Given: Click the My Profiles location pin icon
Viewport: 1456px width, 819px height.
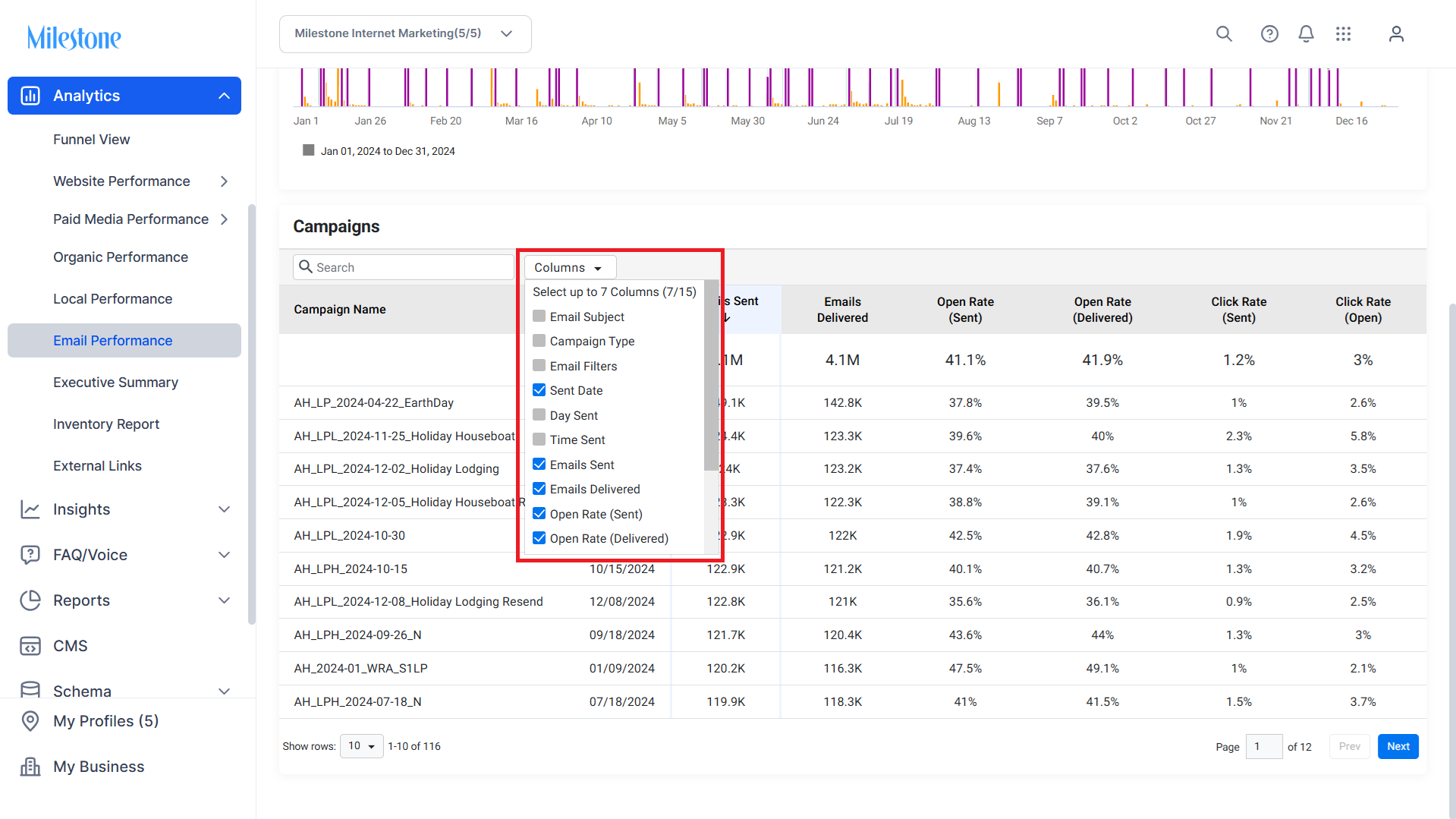Looking at the screenshot, I should point(30,721).
